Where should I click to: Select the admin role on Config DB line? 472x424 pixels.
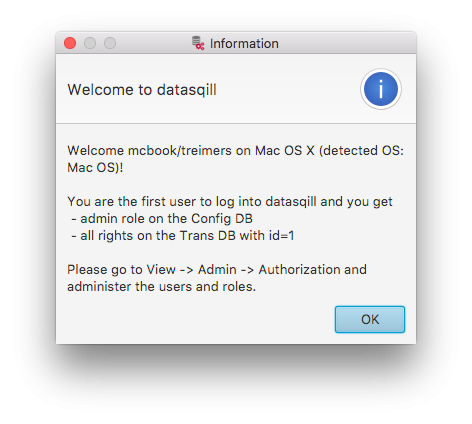162,219
